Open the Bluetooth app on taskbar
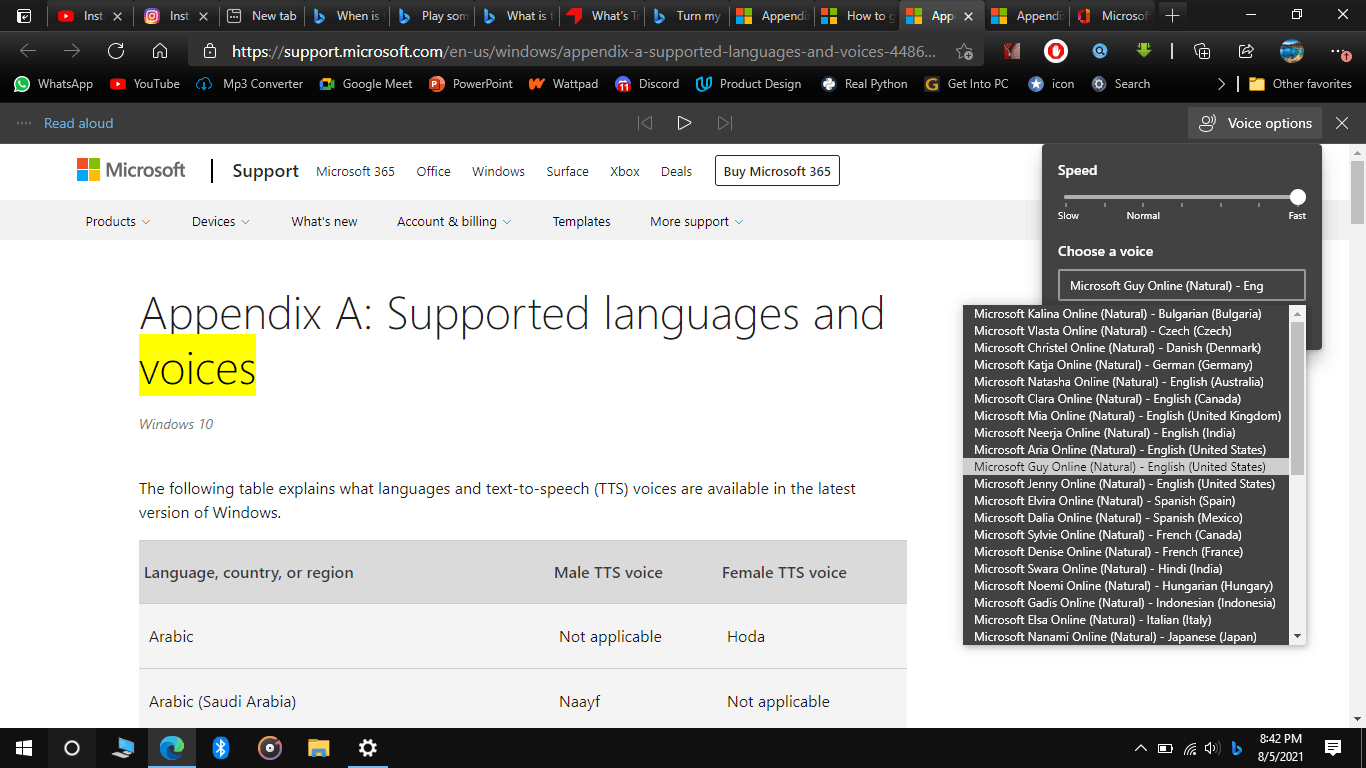Screen dimensions: 1366x768 (221, 747)
